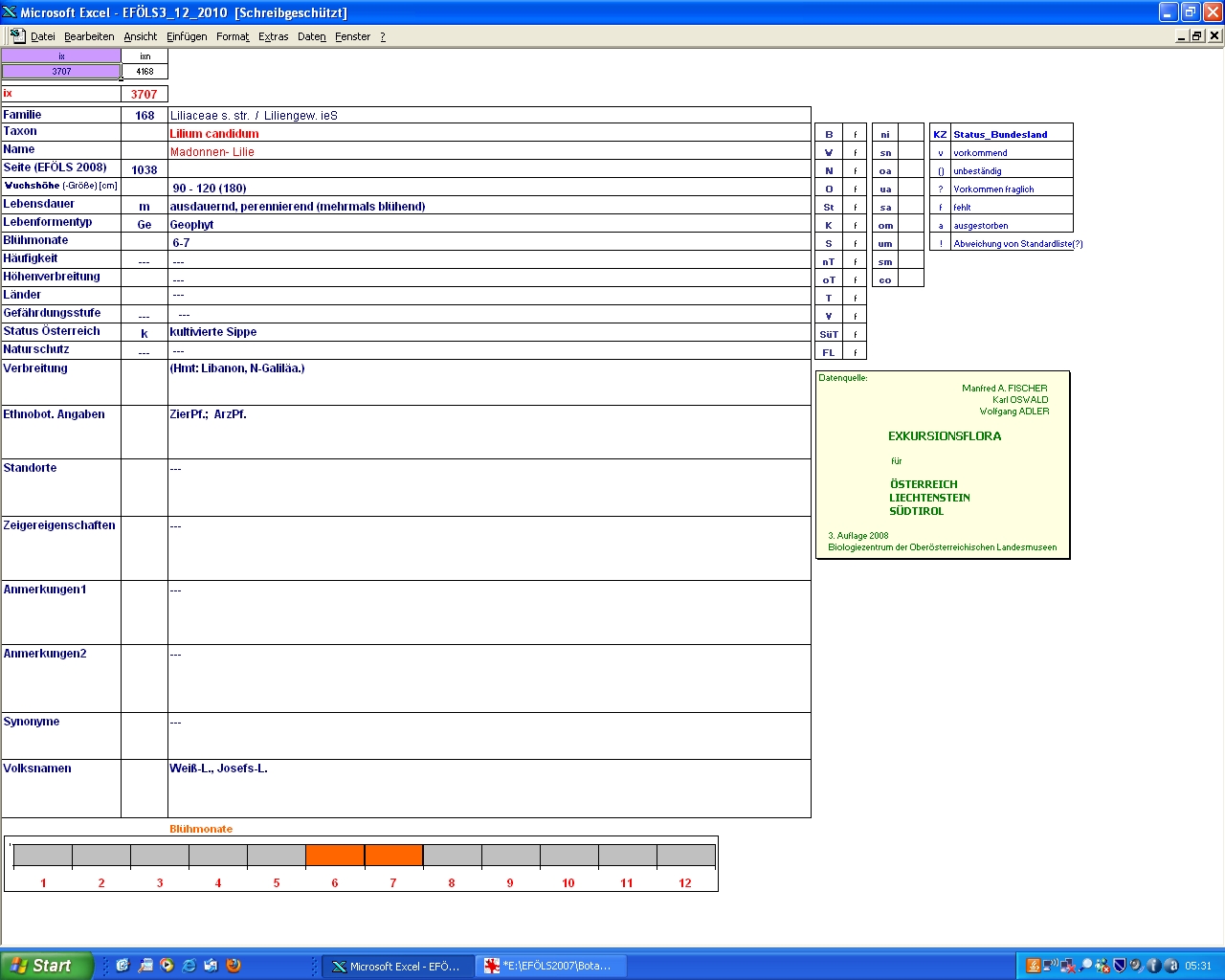Open the Bearbeiten menu
The height and width of the screenshot is (980, 1225).
(x=89, y=36)
